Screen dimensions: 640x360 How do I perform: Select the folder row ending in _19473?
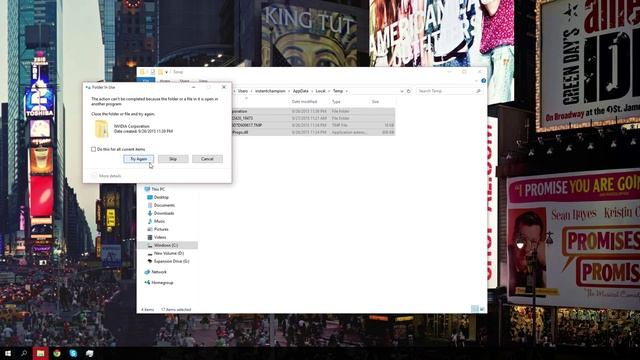point(313,118)
